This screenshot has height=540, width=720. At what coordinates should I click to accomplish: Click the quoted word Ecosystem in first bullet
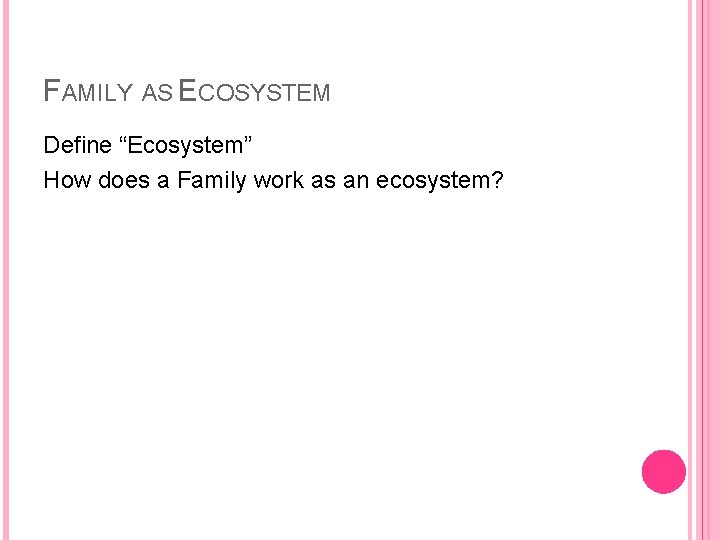coord(185,146)
